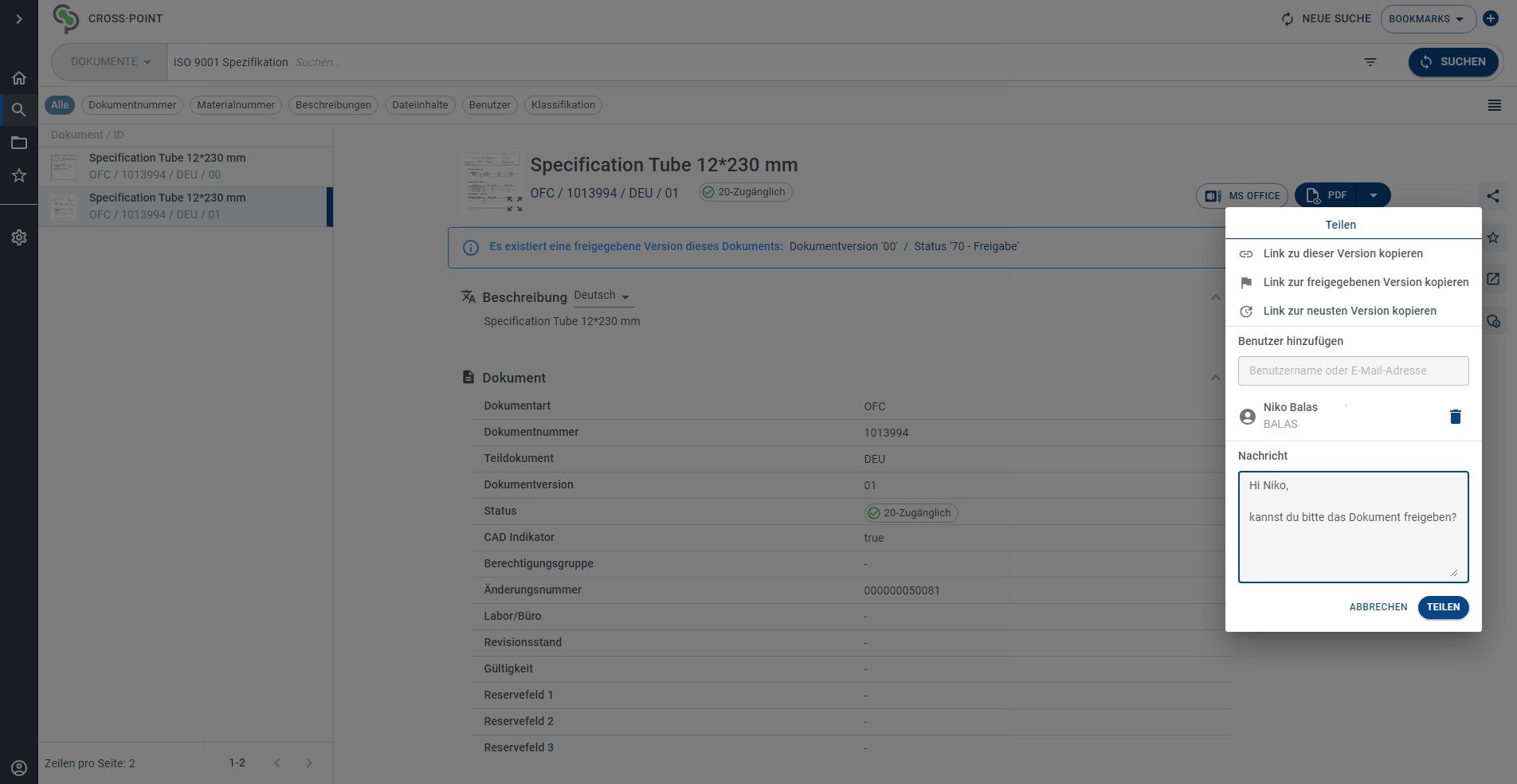Select the Beschreibungen filter chip
This screenshot has height=784, width=1517.
tap(333, 105)
